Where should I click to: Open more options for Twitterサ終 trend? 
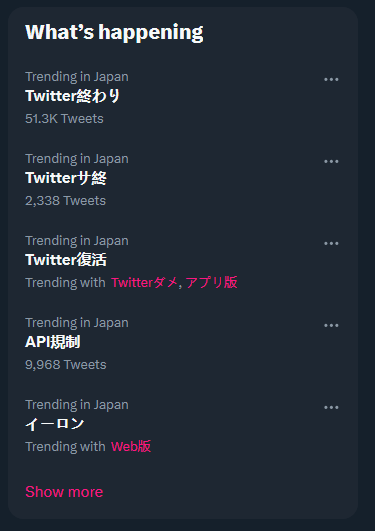331,162
